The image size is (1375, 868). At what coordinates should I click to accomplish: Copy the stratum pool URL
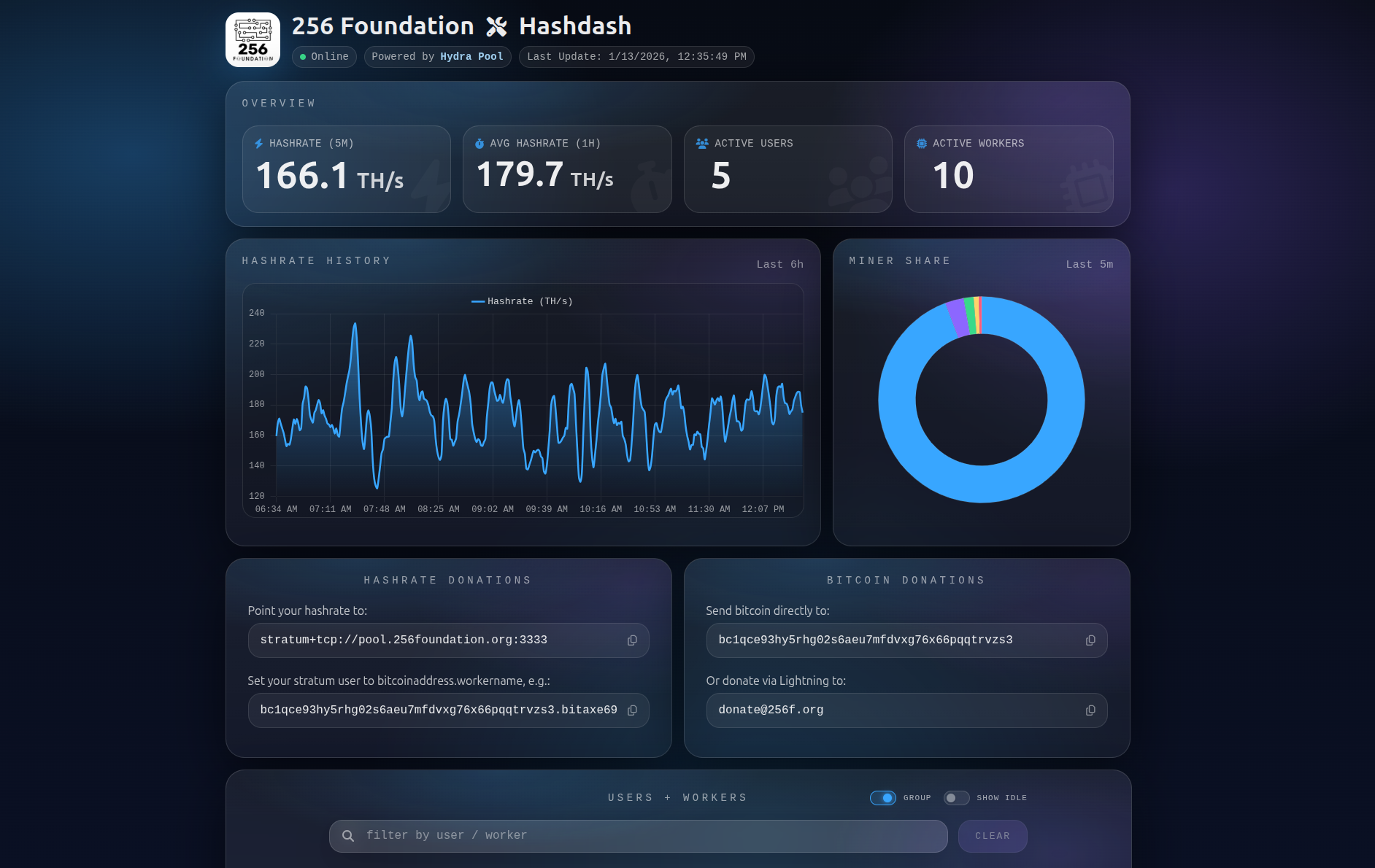(x=632, y=640)
